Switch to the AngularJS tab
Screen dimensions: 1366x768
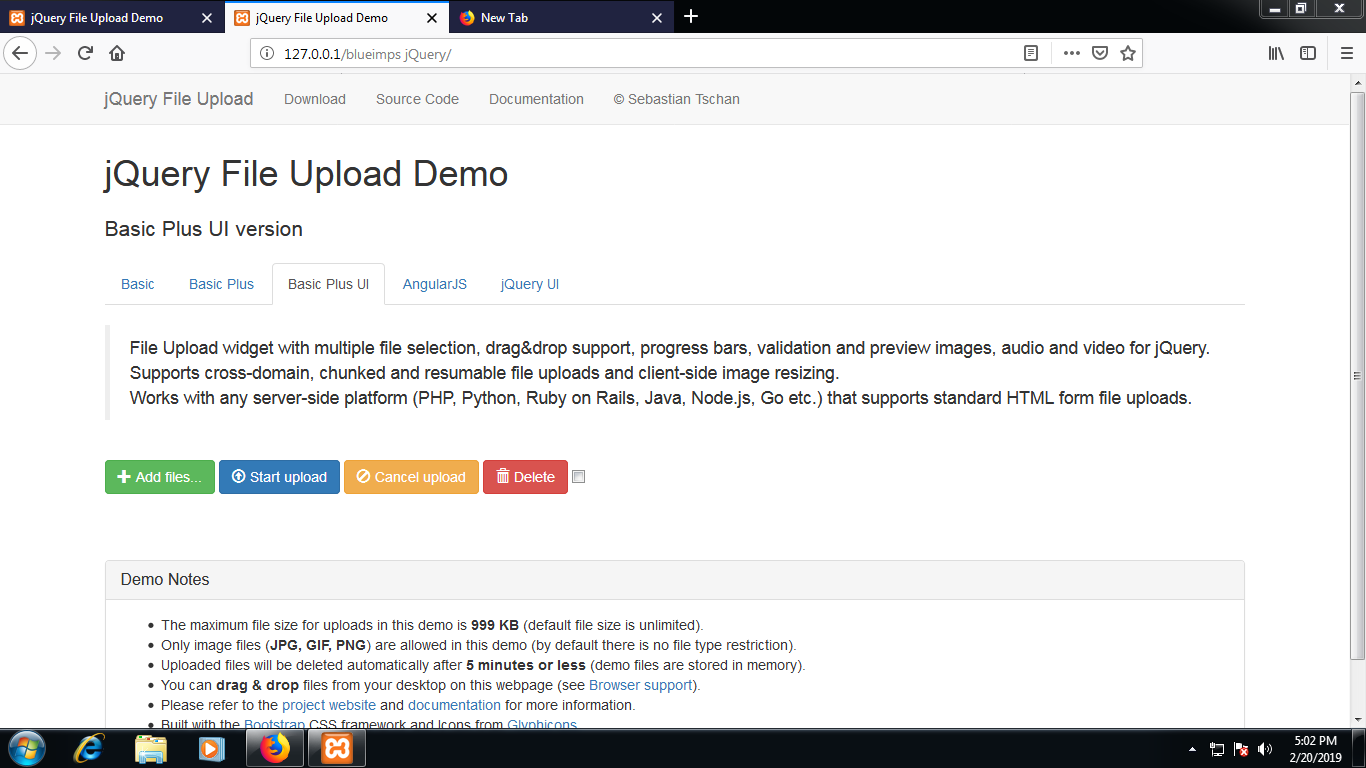click(x=435, y=284)
